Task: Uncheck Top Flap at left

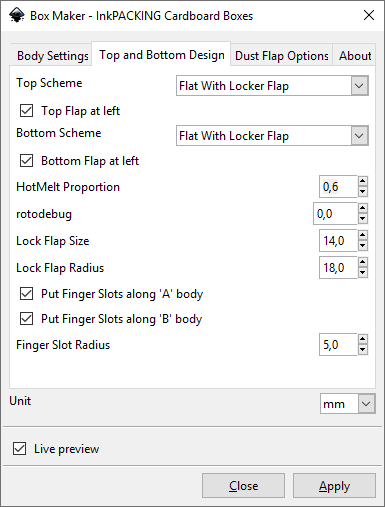Action: (26, 111)
